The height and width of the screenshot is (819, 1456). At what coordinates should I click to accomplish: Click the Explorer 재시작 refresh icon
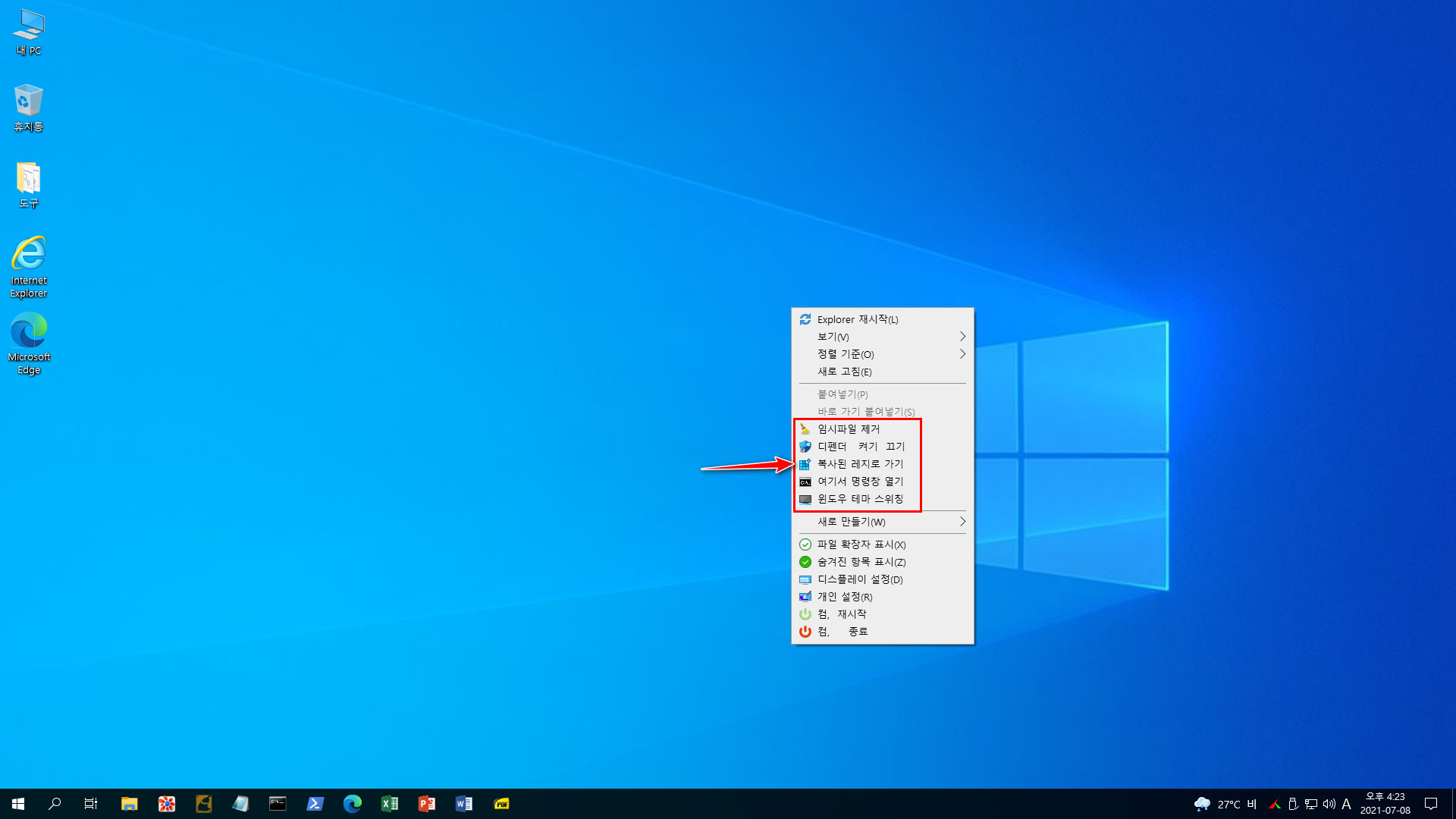point(805,319)
